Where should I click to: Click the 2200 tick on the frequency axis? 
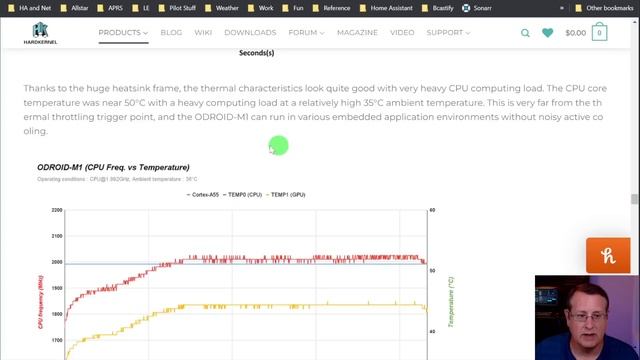click(x=57, y=210)
